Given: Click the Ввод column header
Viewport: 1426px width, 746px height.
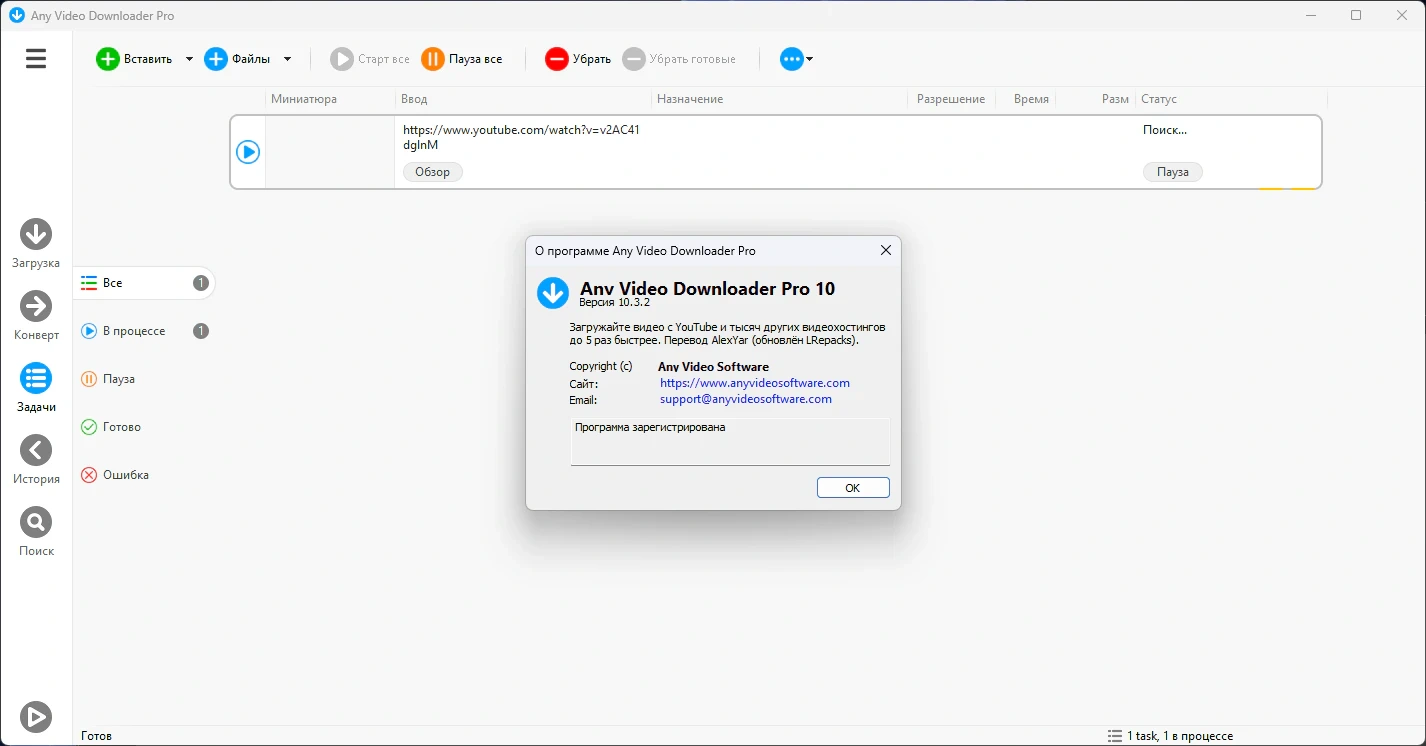Looking at the screenshot, I should [414, 99].
